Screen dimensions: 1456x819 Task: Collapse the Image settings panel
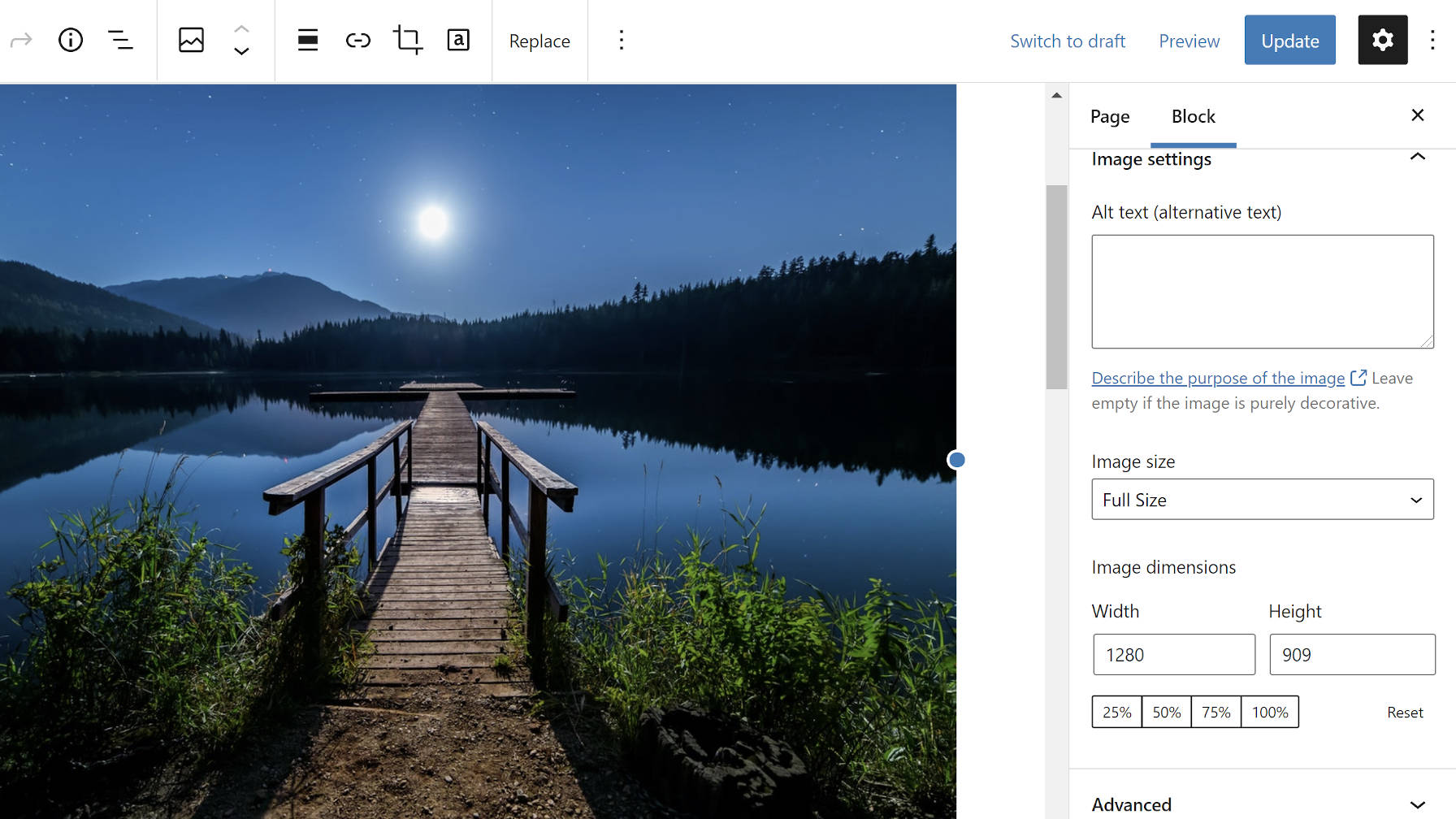coord(1418,157)
